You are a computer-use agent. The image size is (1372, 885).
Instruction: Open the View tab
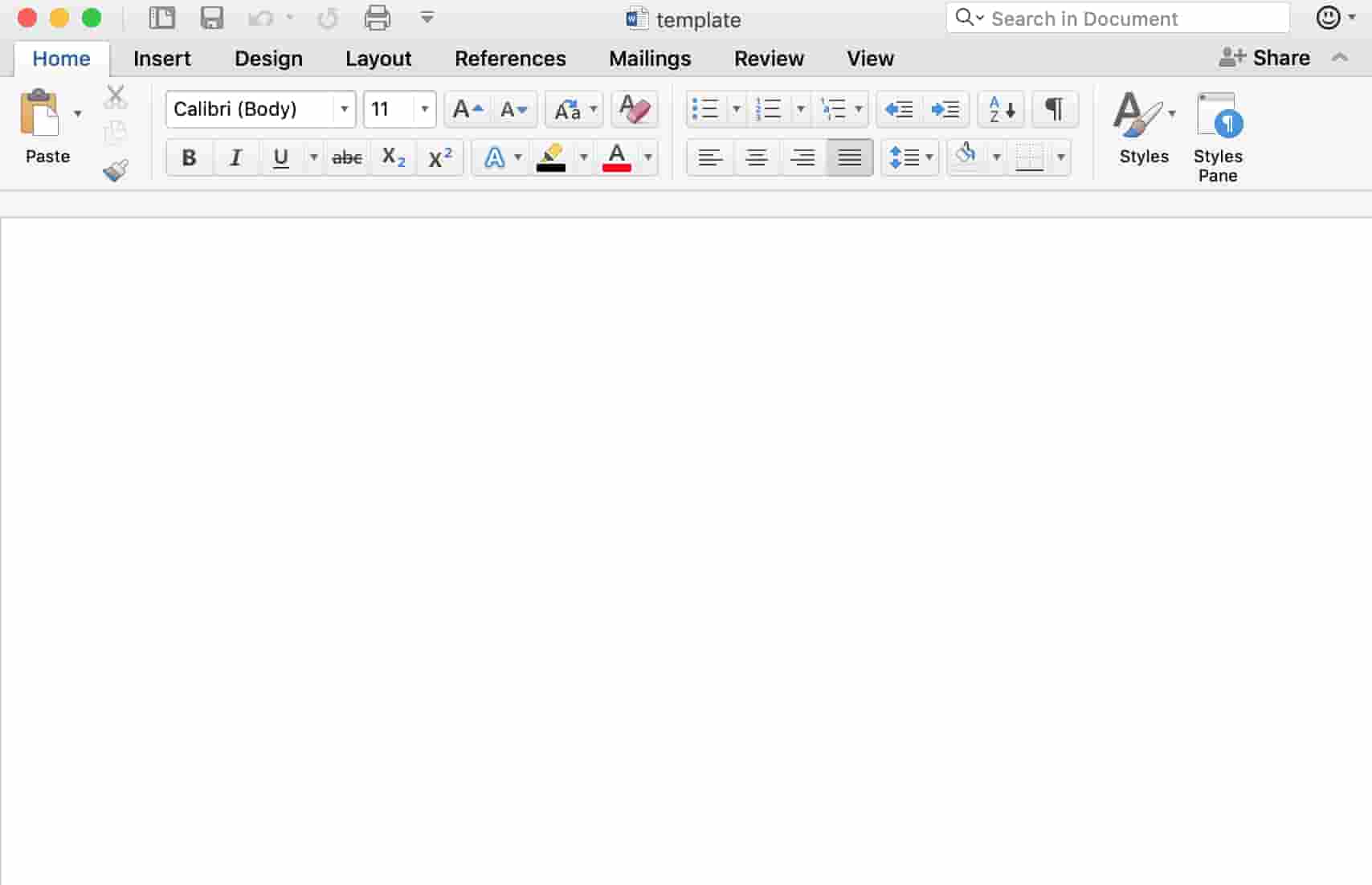(870, 59)
